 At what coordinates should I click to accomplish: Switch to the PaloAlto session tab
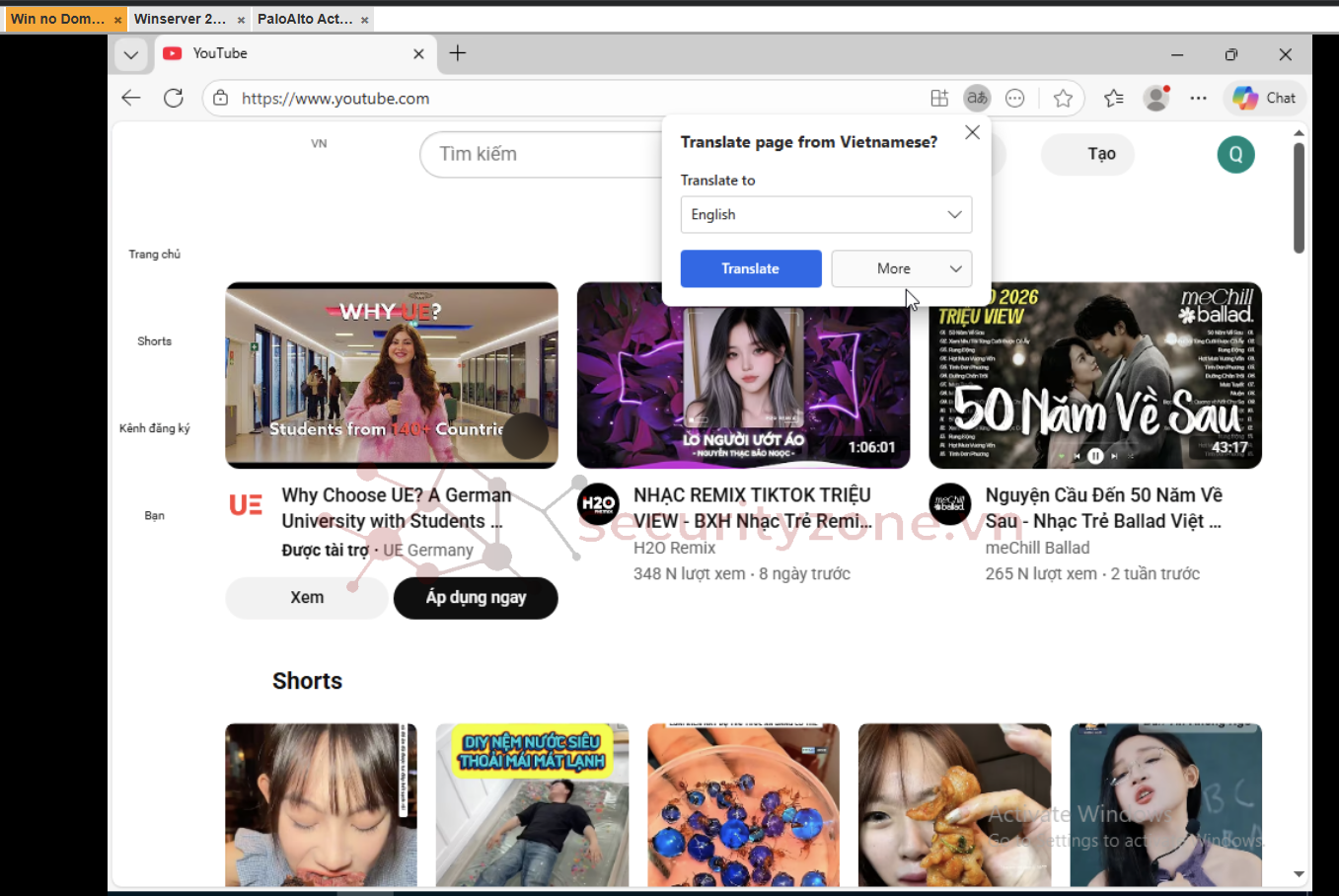click(x=305, y=19)
